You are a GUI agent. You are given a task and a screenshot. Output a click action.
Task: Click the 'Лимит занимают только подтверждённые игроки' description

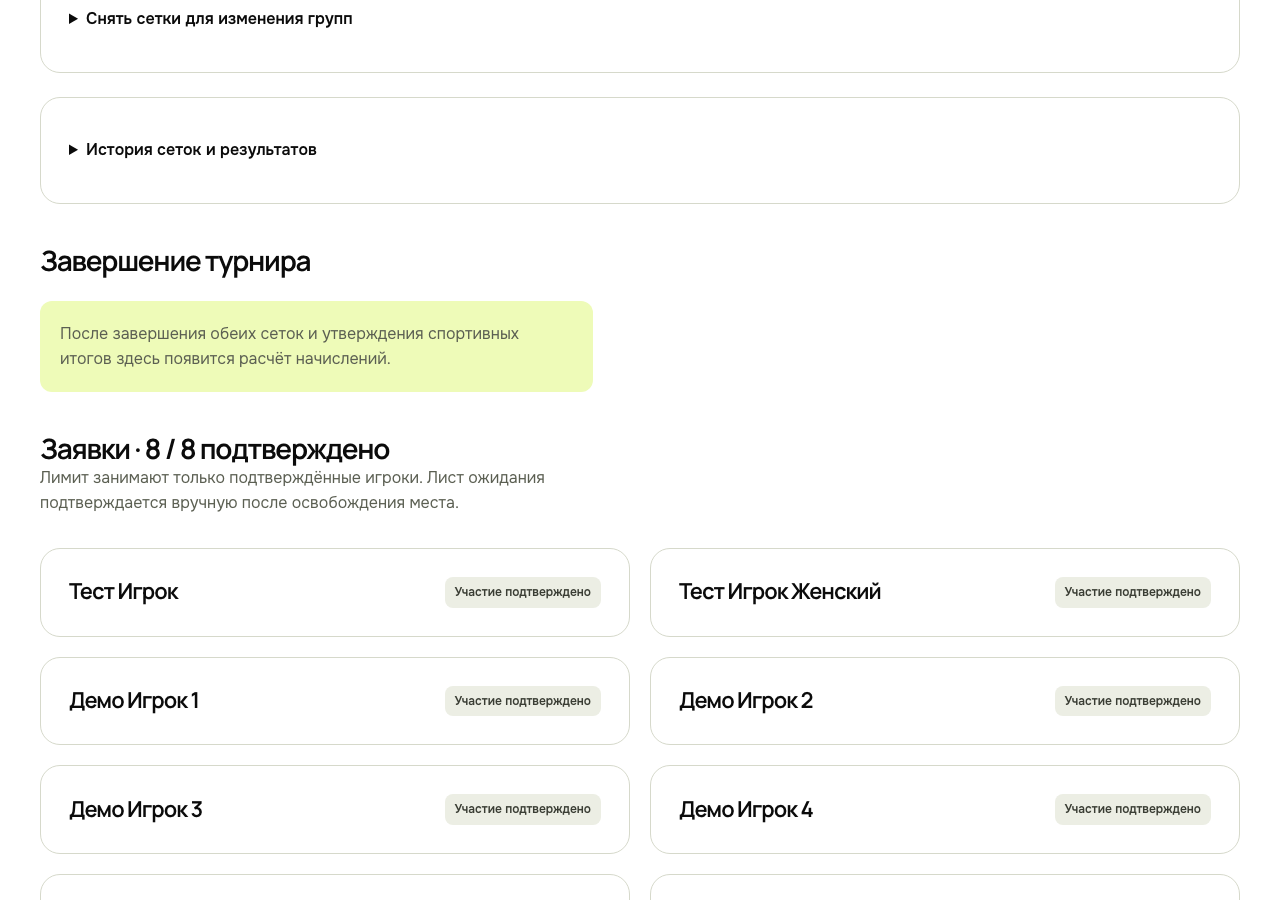coord(292,490)
